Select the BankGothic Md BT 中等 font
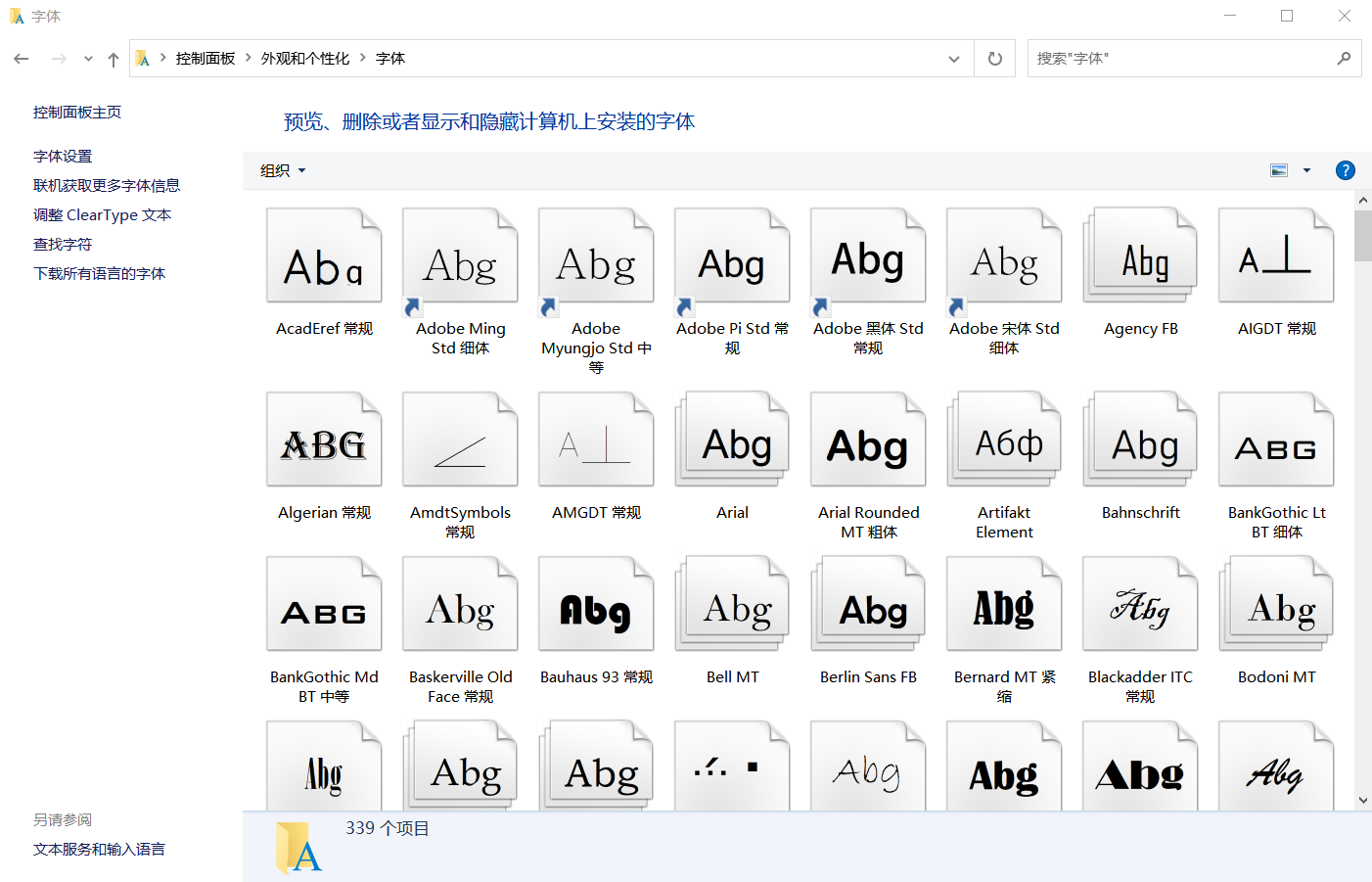This screenshot has width=1372, height=882. coord(324,630)
